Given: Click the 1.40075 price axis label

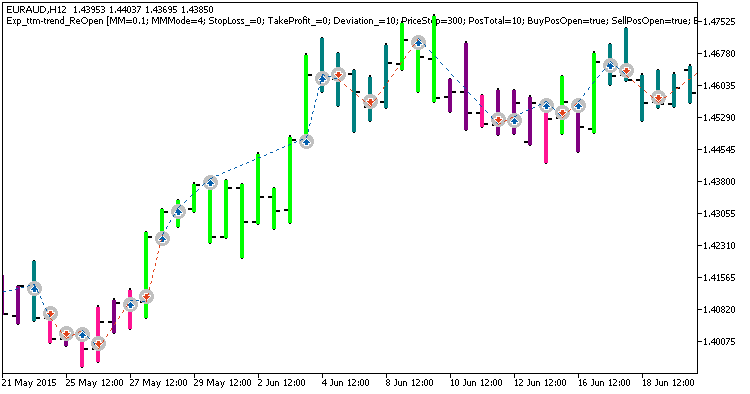Looking at the screenshot, I should (720, 342).
